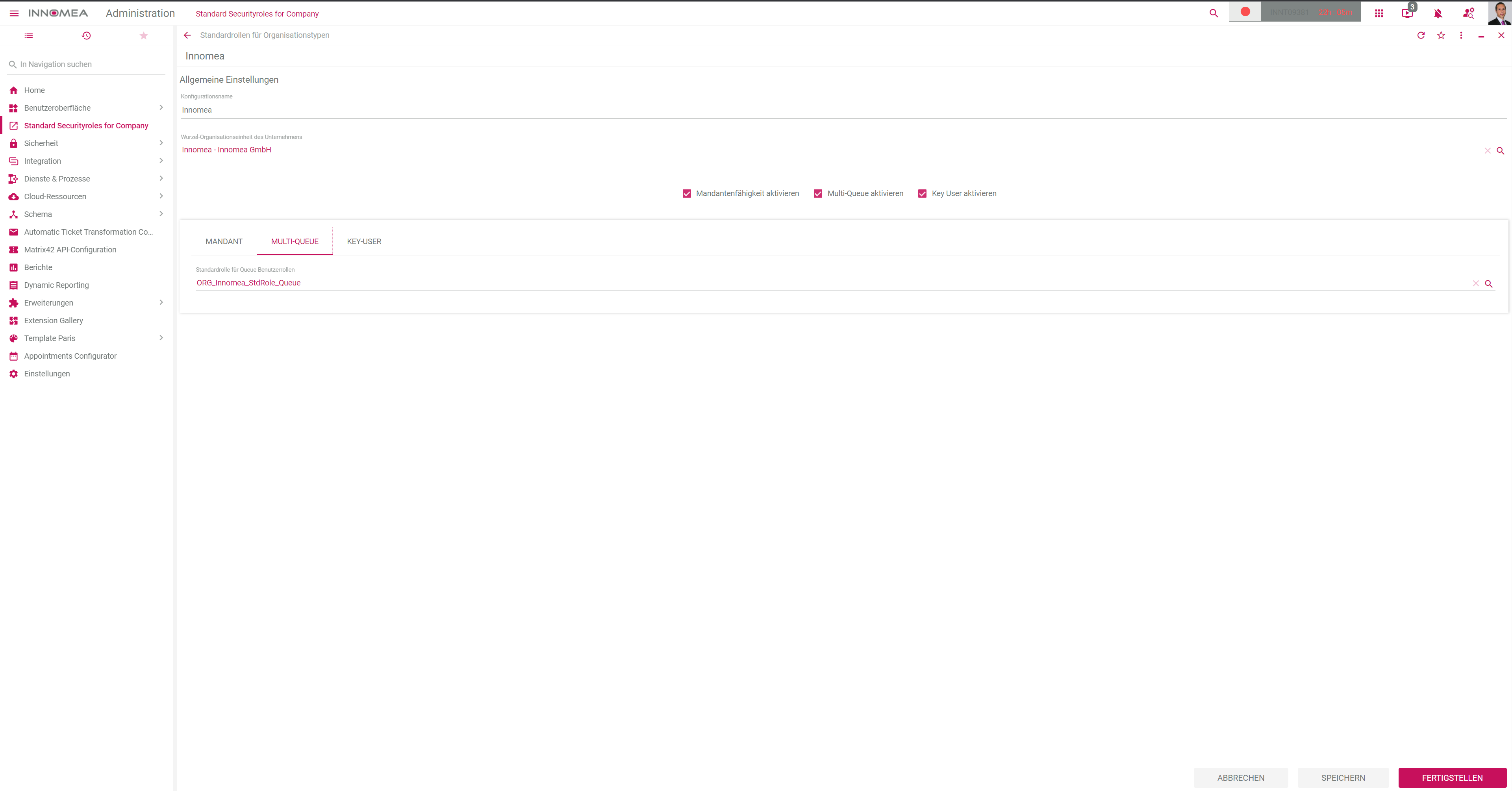
Task: Expand the Sicherheit section
Action: [161, 143]
